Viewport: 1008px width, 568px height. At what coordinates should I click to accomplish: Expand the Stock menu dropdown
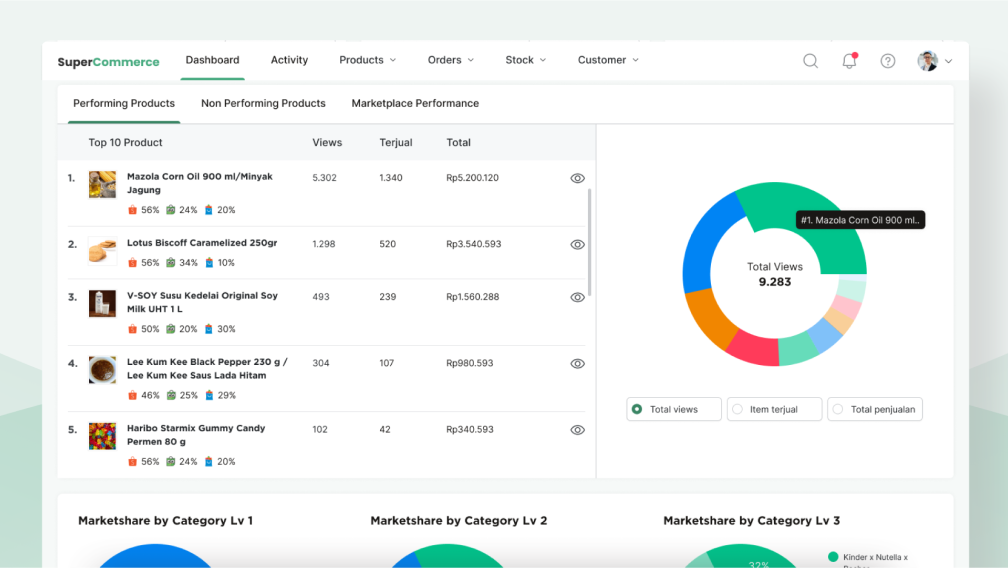(525, 60)
